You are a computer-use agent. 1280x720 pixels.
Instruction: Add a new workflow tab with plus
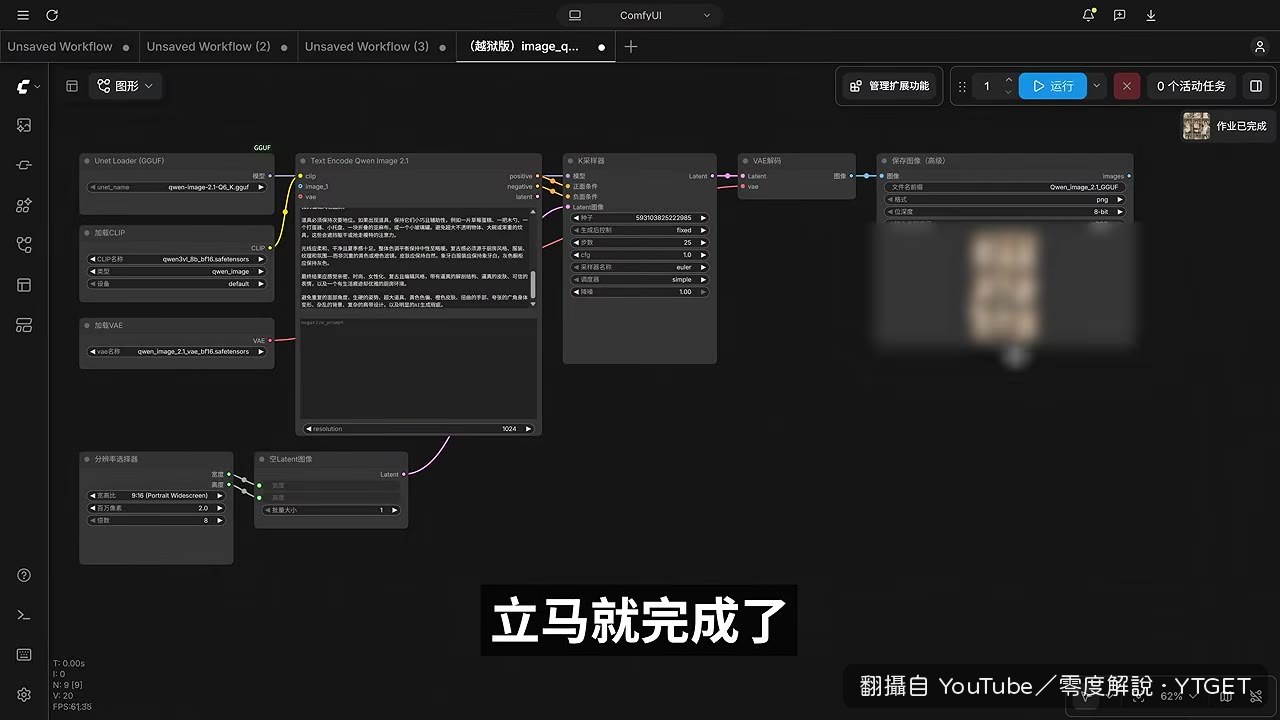631,47
